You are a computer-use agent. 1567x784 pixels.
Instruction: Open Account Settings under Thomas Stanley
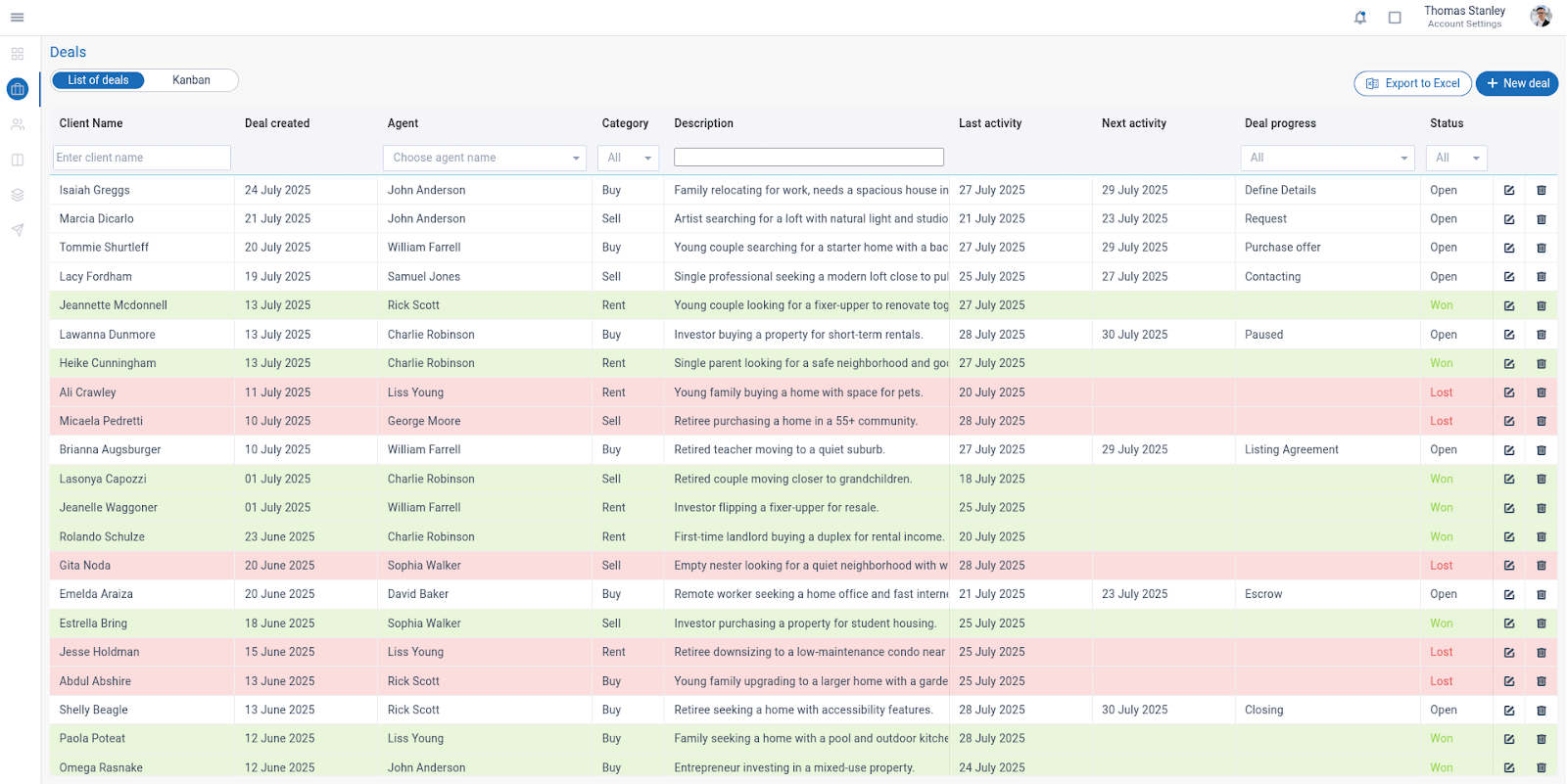tap(1464, 24)
